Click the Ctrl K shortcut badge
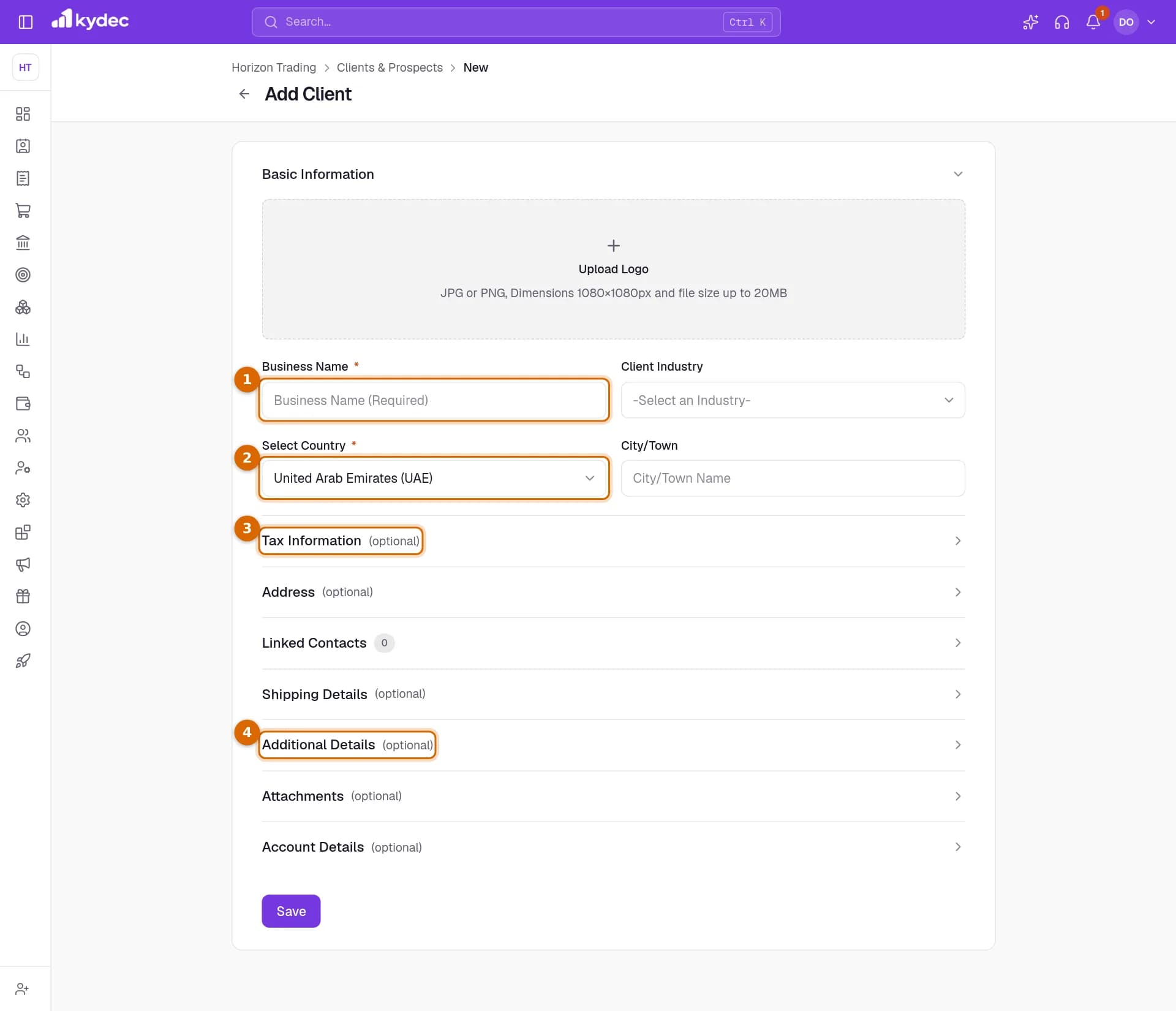 [x=747, y=22]
